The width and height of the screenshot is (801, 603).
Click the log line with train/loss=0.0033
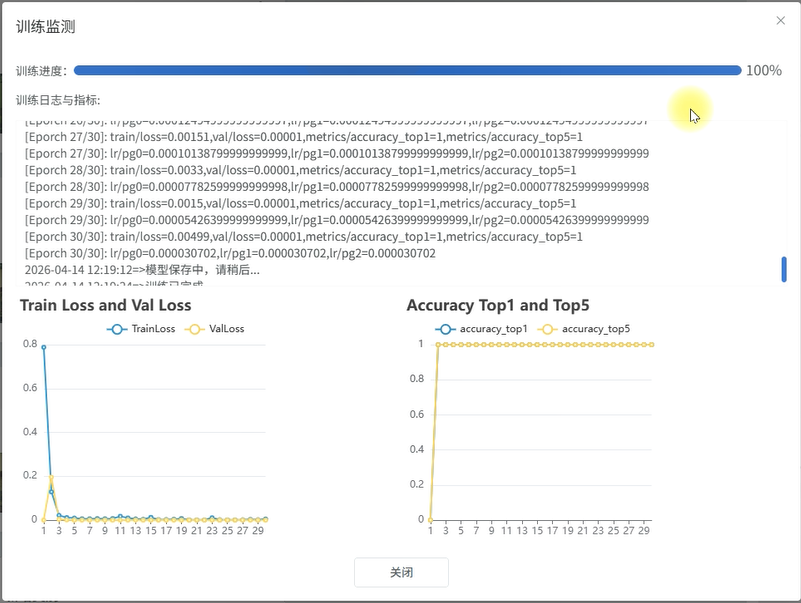(300, 170)
